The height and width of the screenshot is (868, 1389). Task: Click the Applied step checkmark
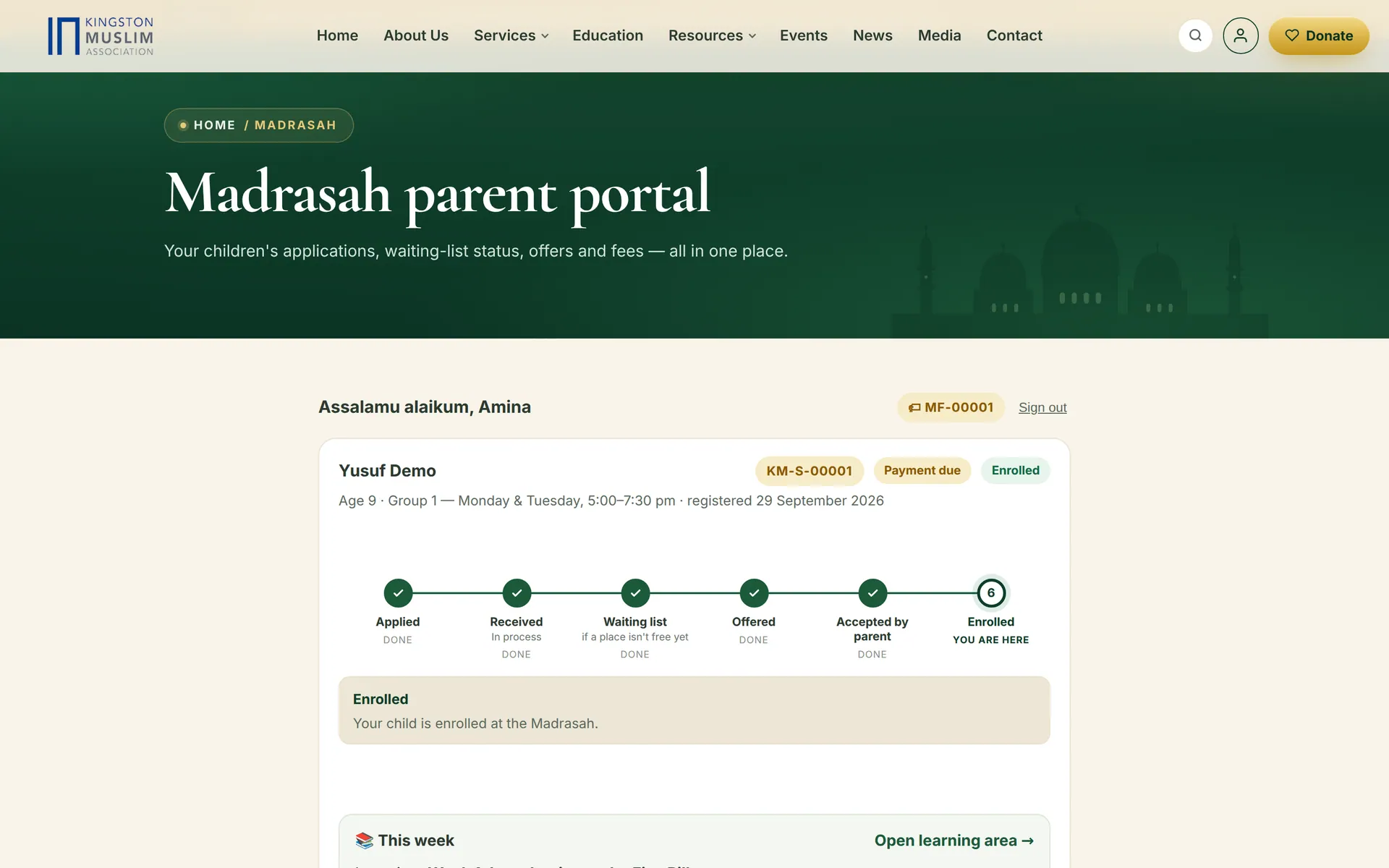coord(398,593)
